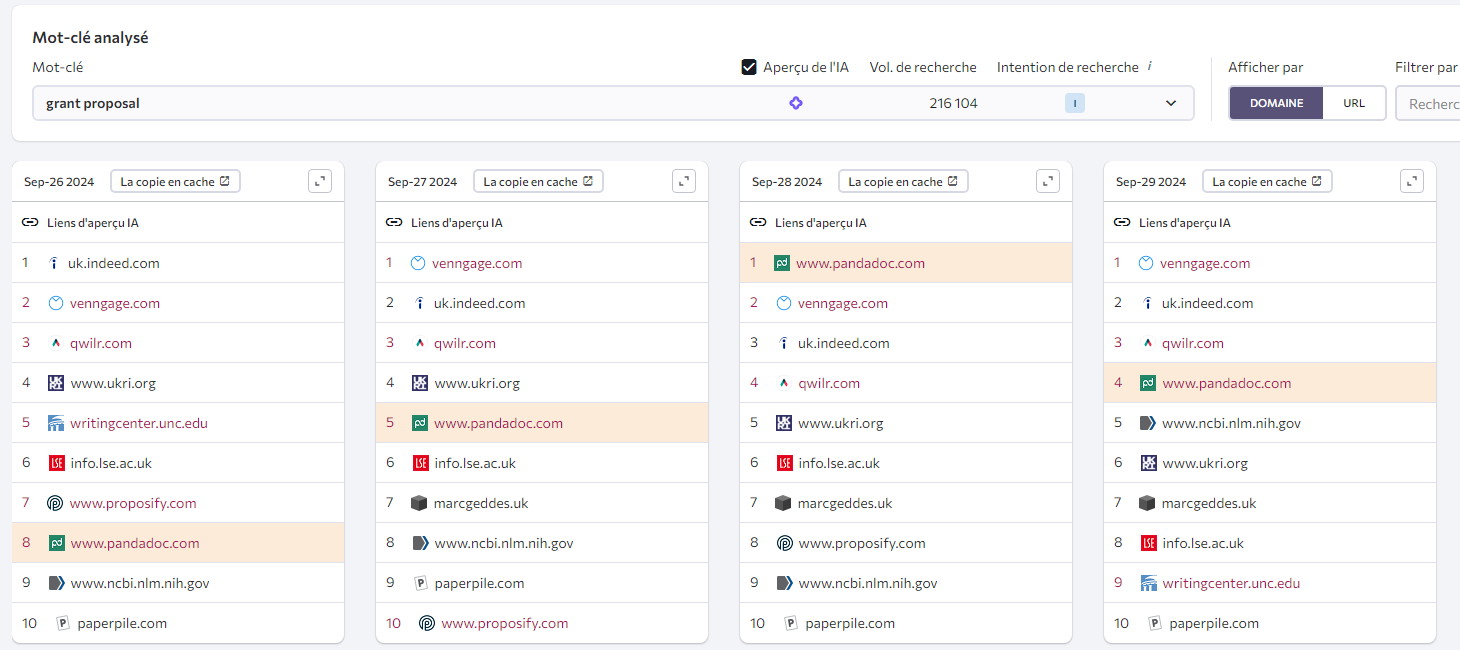This screenshot has width=1460, height=650.
Task: Open info.lse.ac.uk in Sep-27 column
Action: pyautogui.click(x=475, y=463)
